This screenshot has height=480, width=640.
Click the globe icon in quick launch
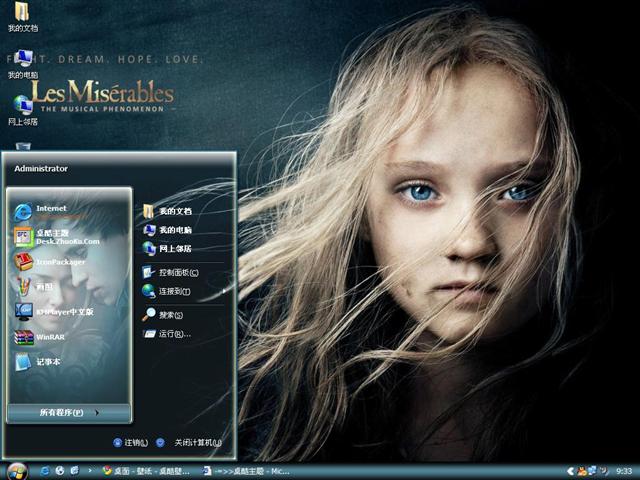point(60,471)
